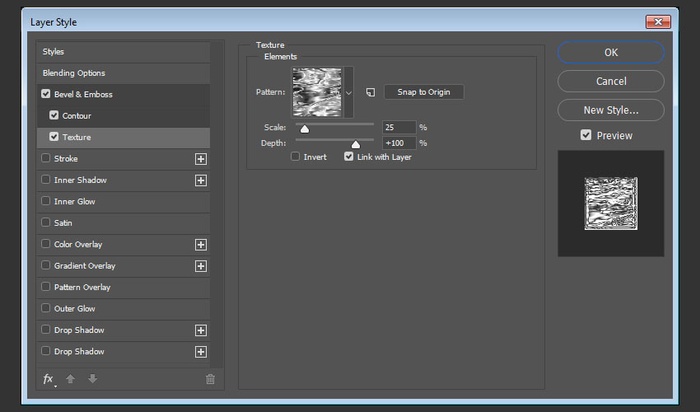Enable the Invert checkbox

pos(296,157)
